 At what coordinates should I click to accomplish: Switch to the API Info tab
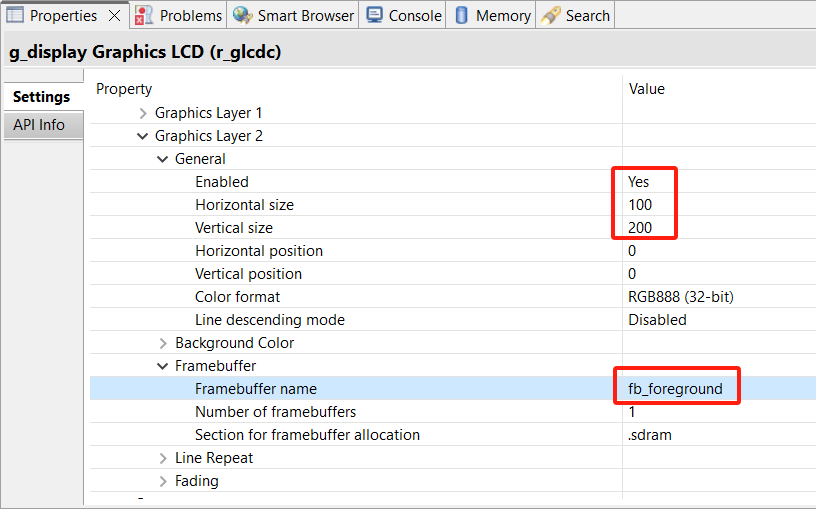pos(39,125)
